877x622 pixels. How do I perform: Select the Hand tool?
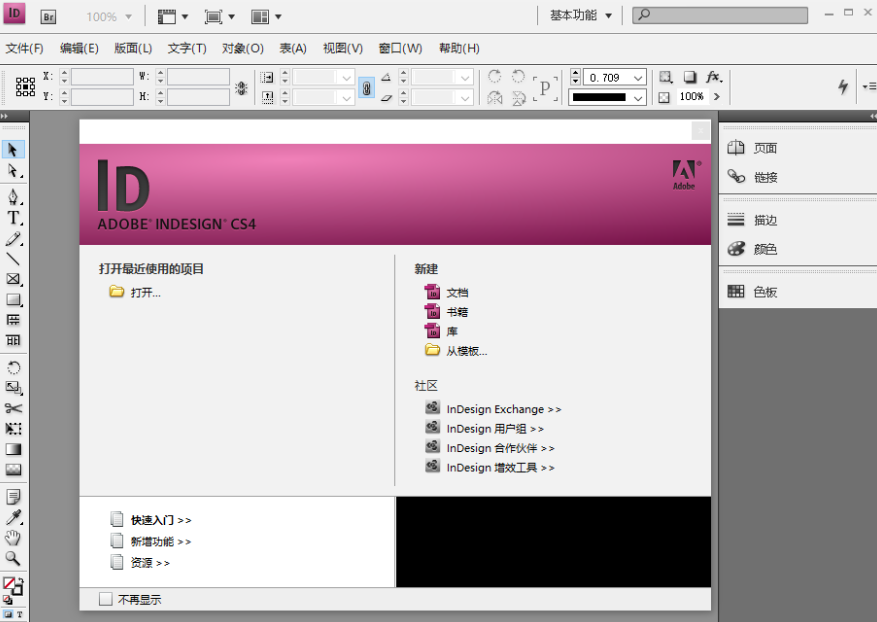[14, 536]
